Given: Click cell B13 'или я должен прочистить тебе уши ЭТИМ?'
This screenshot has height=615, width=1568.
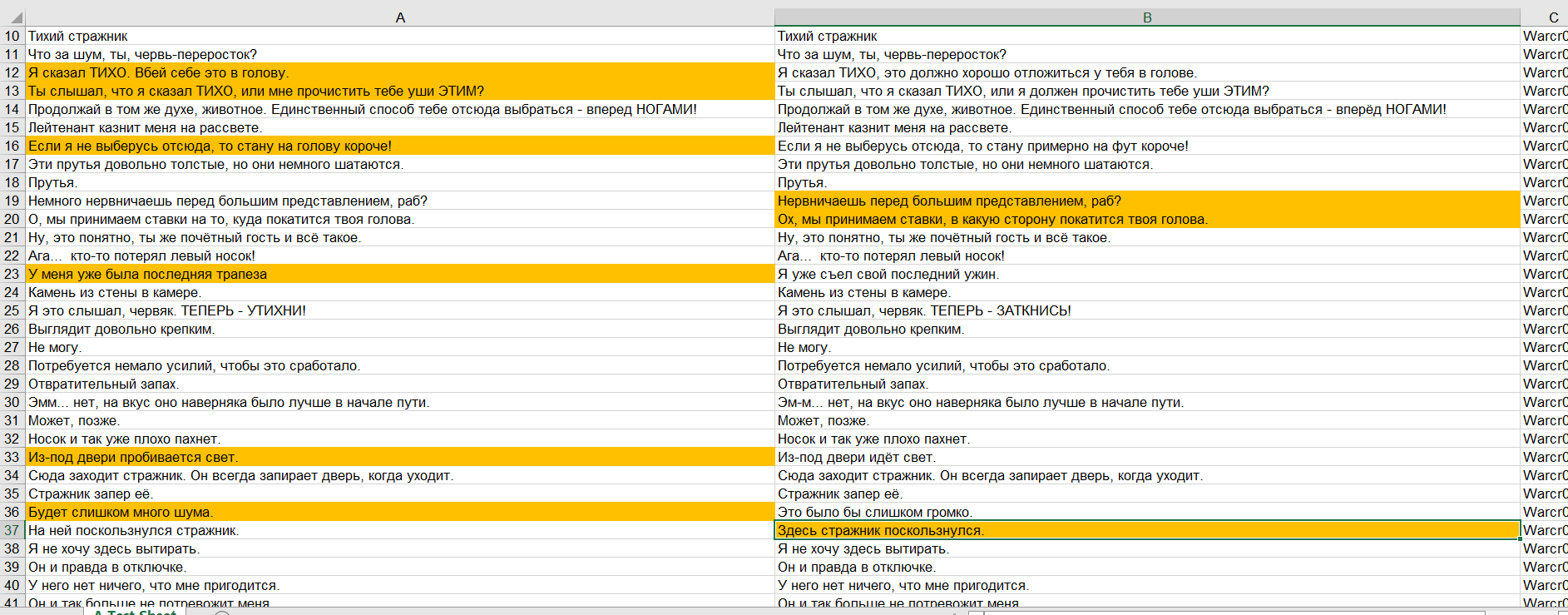Looking at the screenshot, I should pos(1147,91).
